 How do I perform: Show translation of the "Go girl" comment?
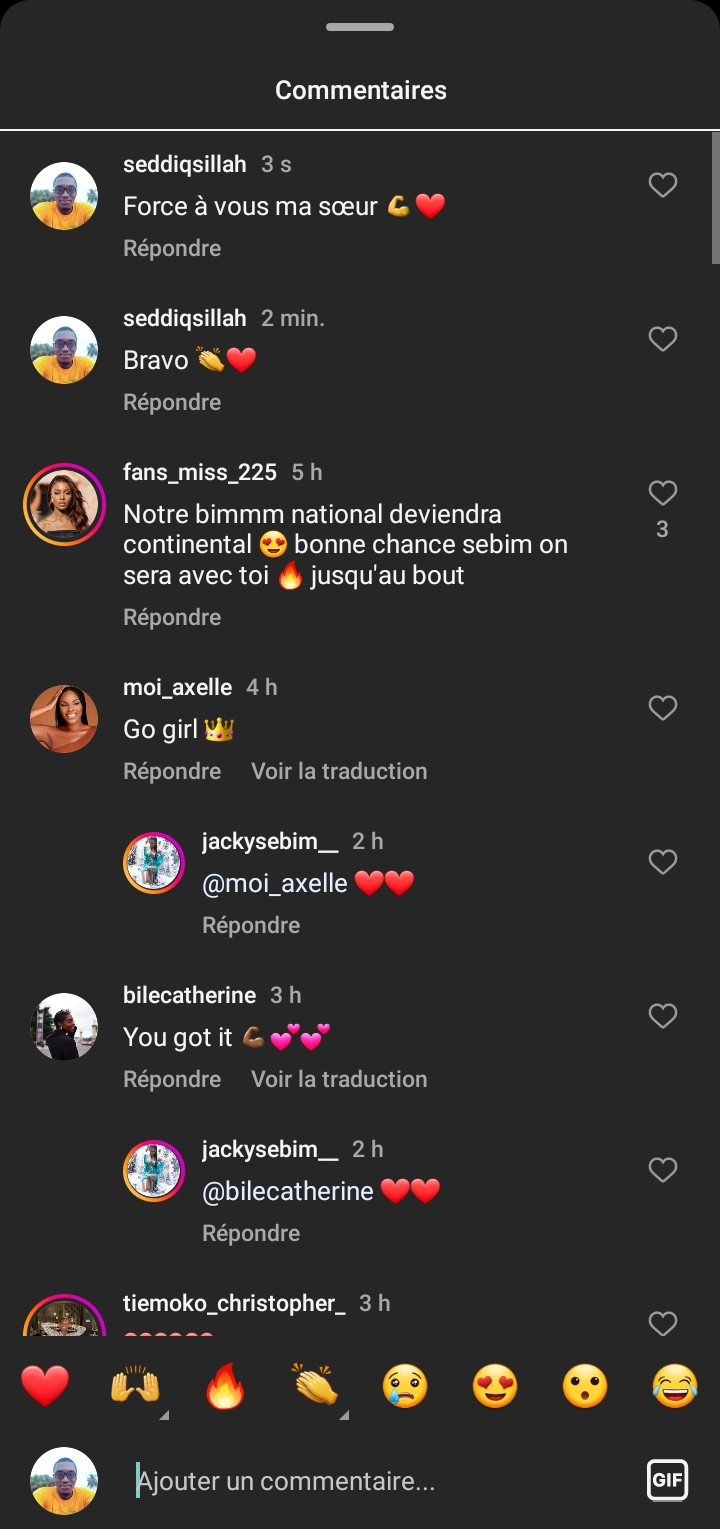pyautogui.click(x=339, y=771)
